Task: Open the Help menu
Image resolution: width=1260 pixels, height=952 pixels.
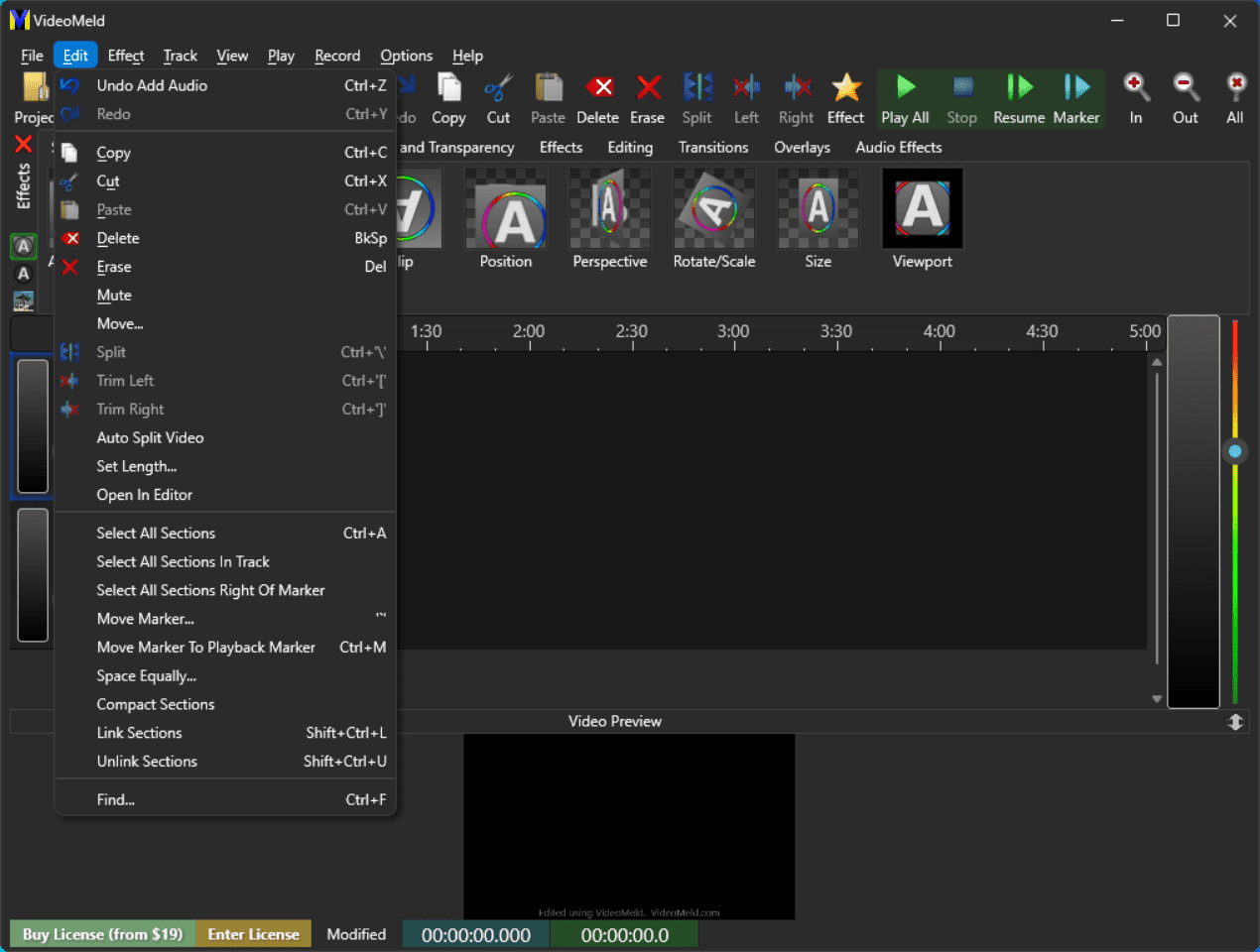Action: click(x=467, y=56)
